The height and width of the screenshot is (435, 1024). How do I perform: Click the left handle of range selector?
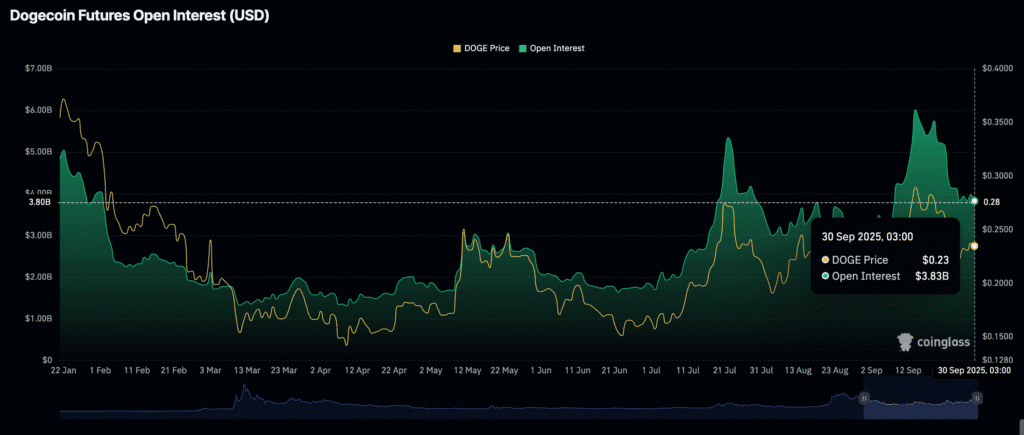[x=863, y=398]
